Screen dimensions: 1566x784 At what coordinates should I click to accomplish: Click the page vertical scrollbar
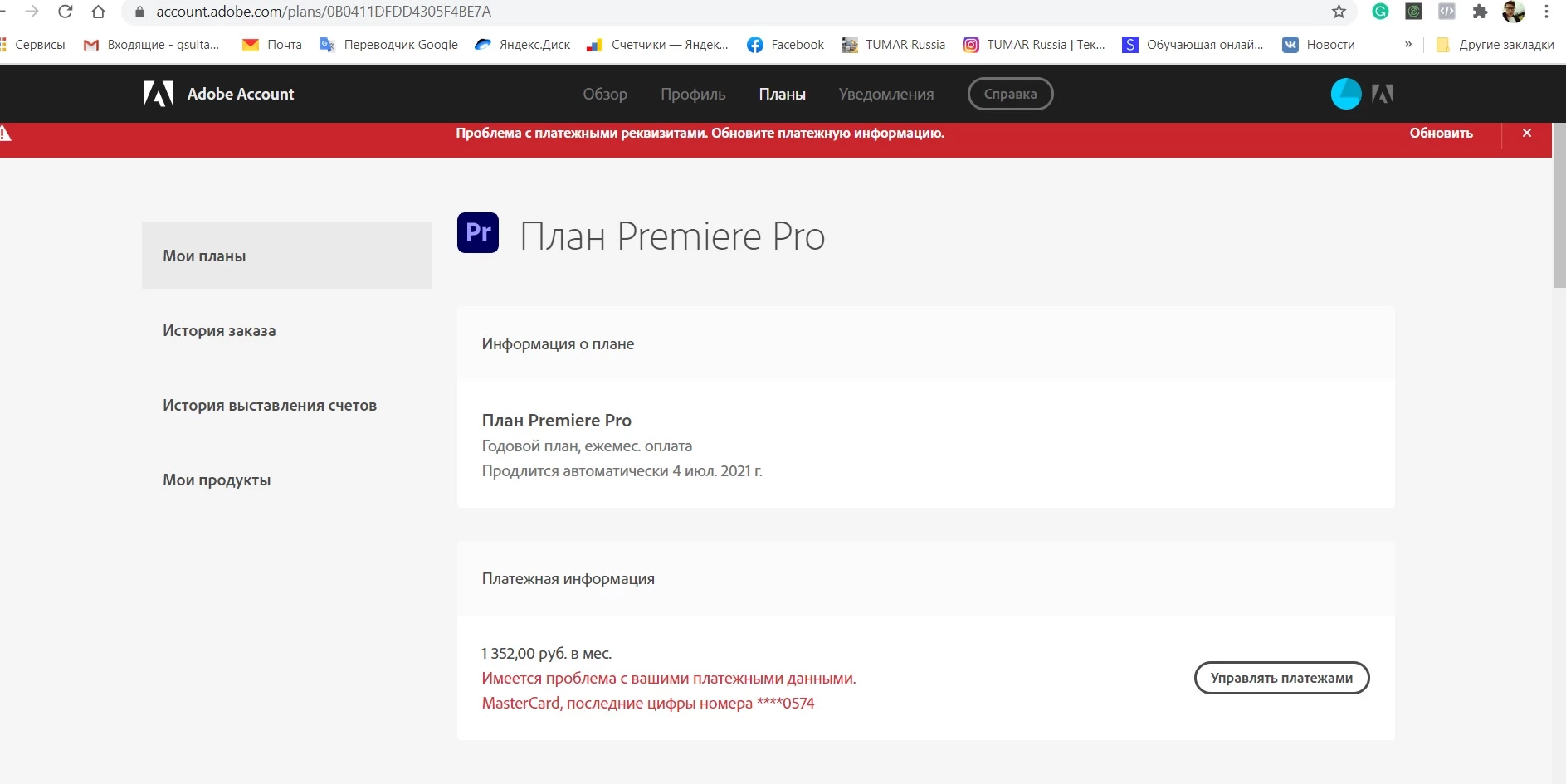1559,206
